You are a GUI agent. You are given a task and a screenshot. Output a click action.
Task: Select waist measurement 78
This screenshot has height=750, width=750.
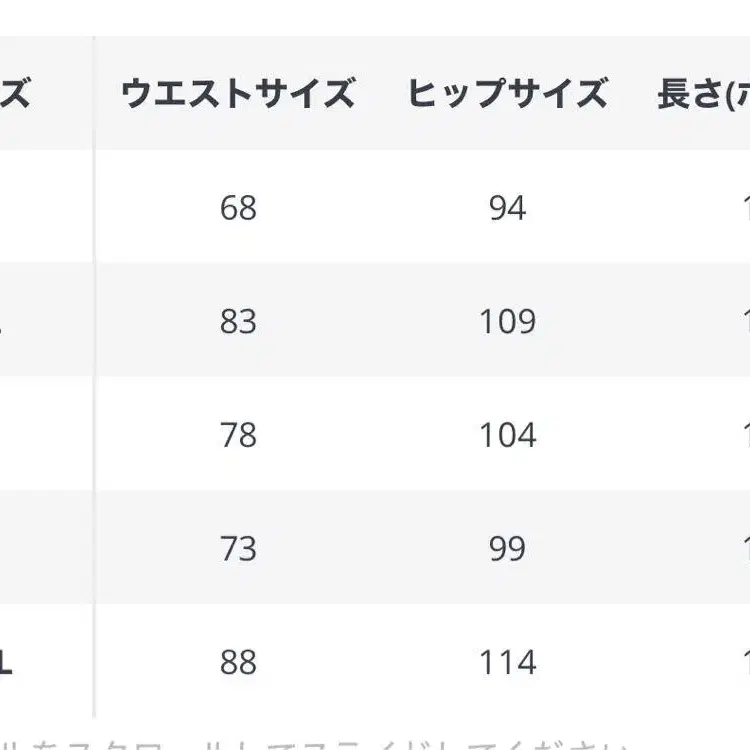238,435
